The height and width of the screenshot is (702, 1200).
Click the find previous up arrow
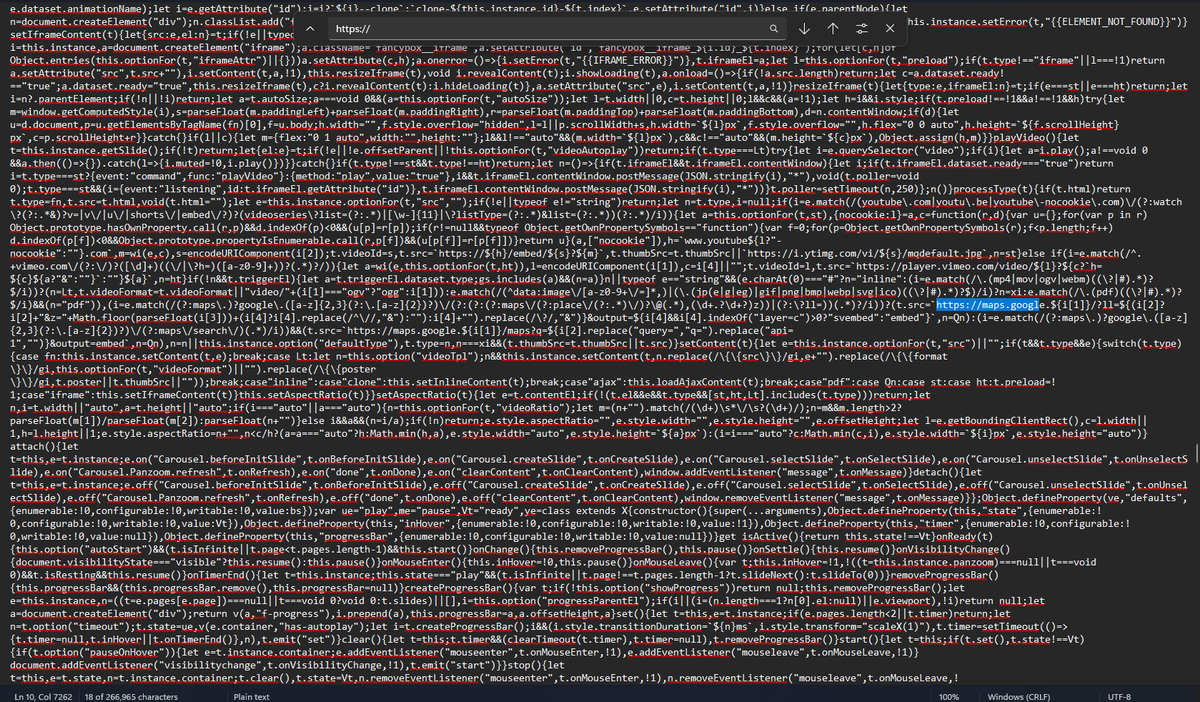pos(833,29)
